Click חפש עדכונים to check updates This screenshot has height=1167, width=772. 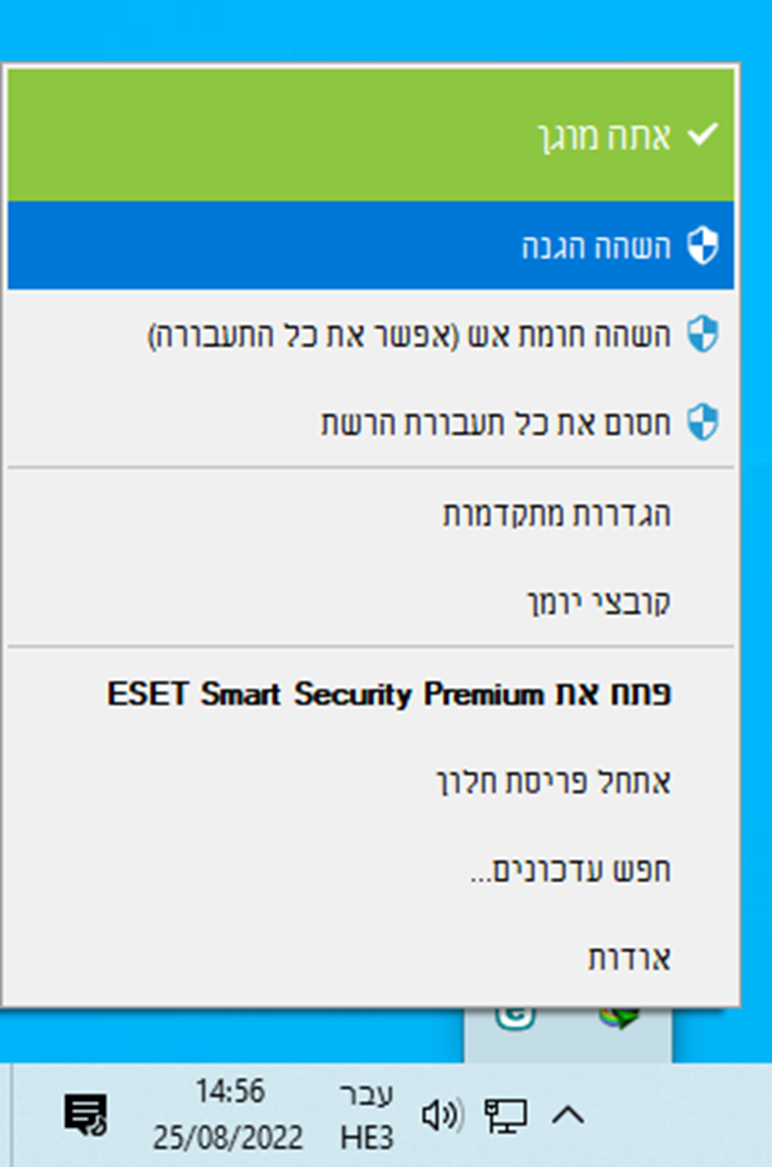click(569, 871)
